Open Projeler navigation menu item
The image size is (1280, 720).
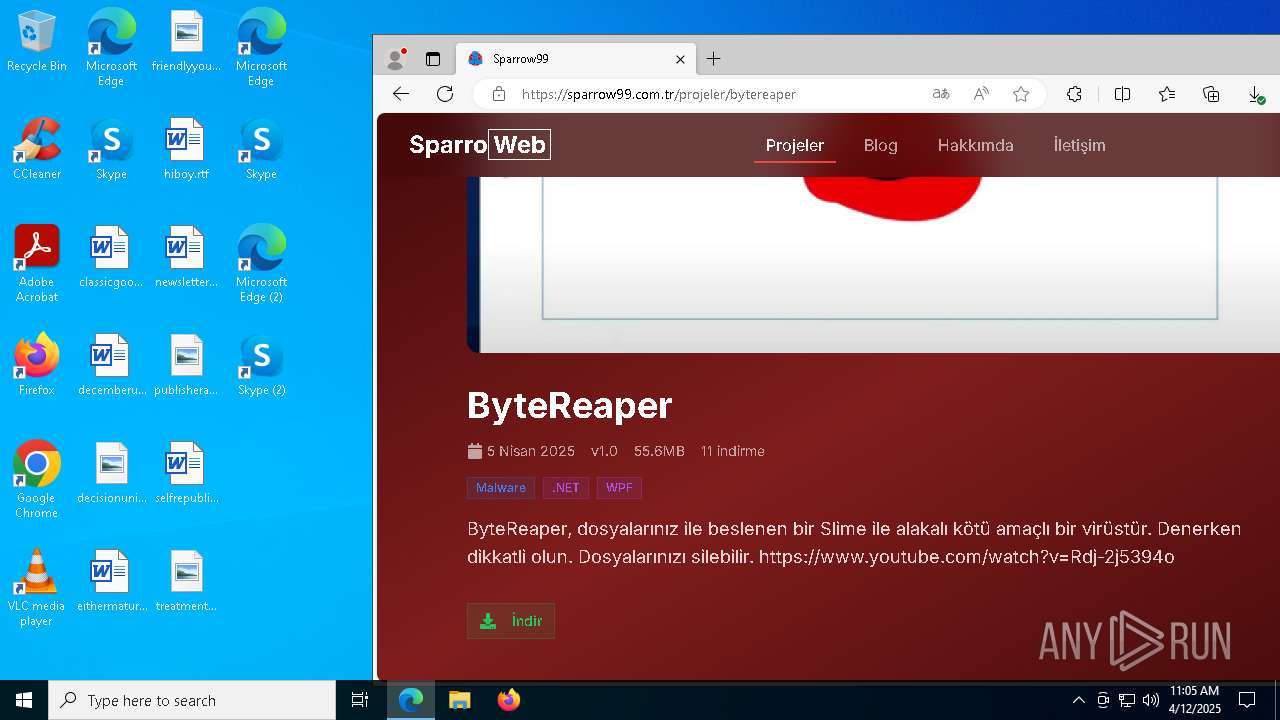795,145
